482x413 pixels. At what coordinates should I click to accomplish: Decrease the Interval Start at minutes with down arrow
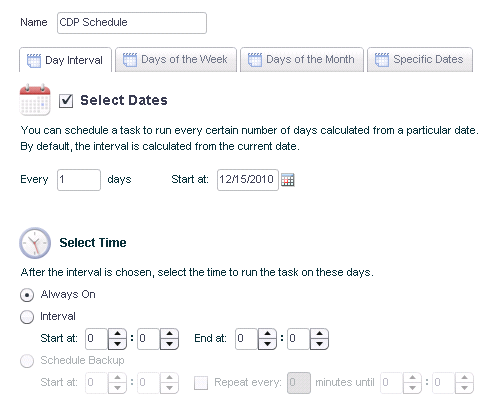(169, 344)
